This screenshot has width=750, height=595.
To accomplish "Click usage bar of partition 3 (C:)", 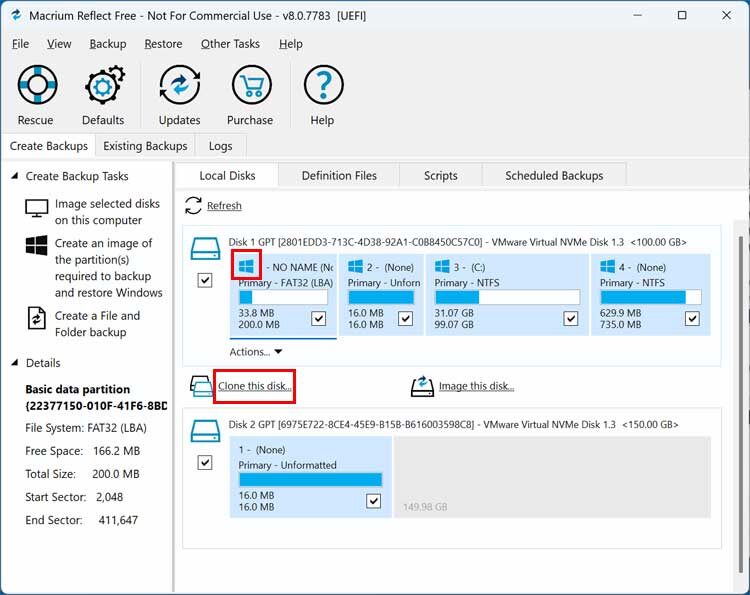I will click(x=507, y=298).
